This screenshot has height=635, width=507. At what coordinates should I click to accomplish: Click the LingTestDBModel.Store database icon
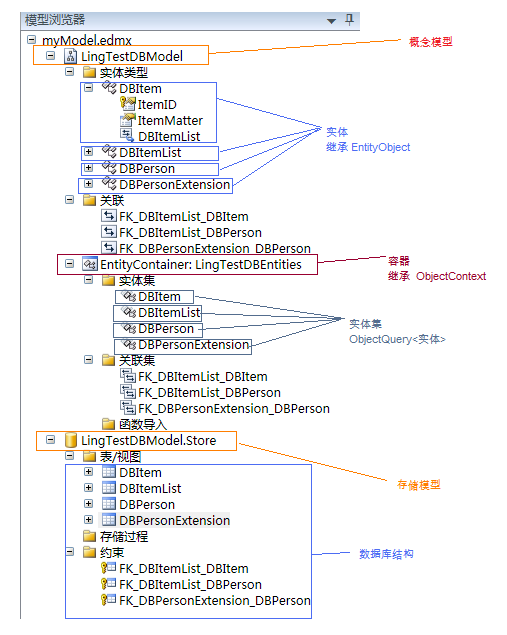tap(71, 440)
